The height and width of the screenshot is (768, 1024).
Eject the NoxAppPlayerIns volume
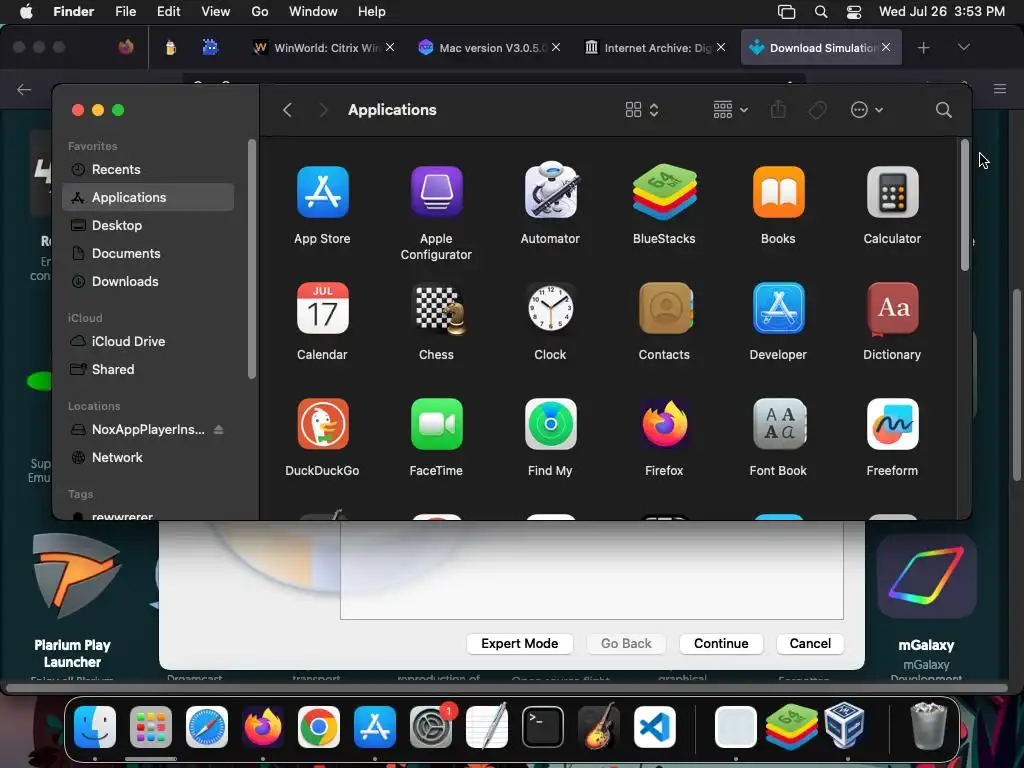coord(219,429)
